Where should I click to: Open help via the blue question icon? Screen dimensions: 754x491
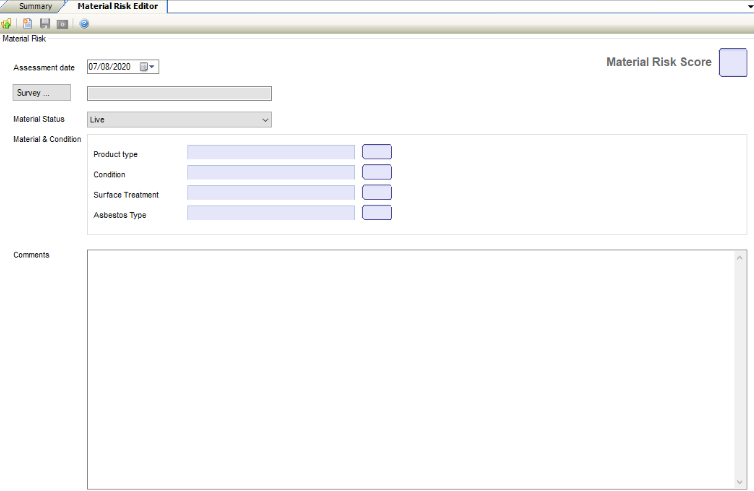pyautogui.click(x=84, y=23)
